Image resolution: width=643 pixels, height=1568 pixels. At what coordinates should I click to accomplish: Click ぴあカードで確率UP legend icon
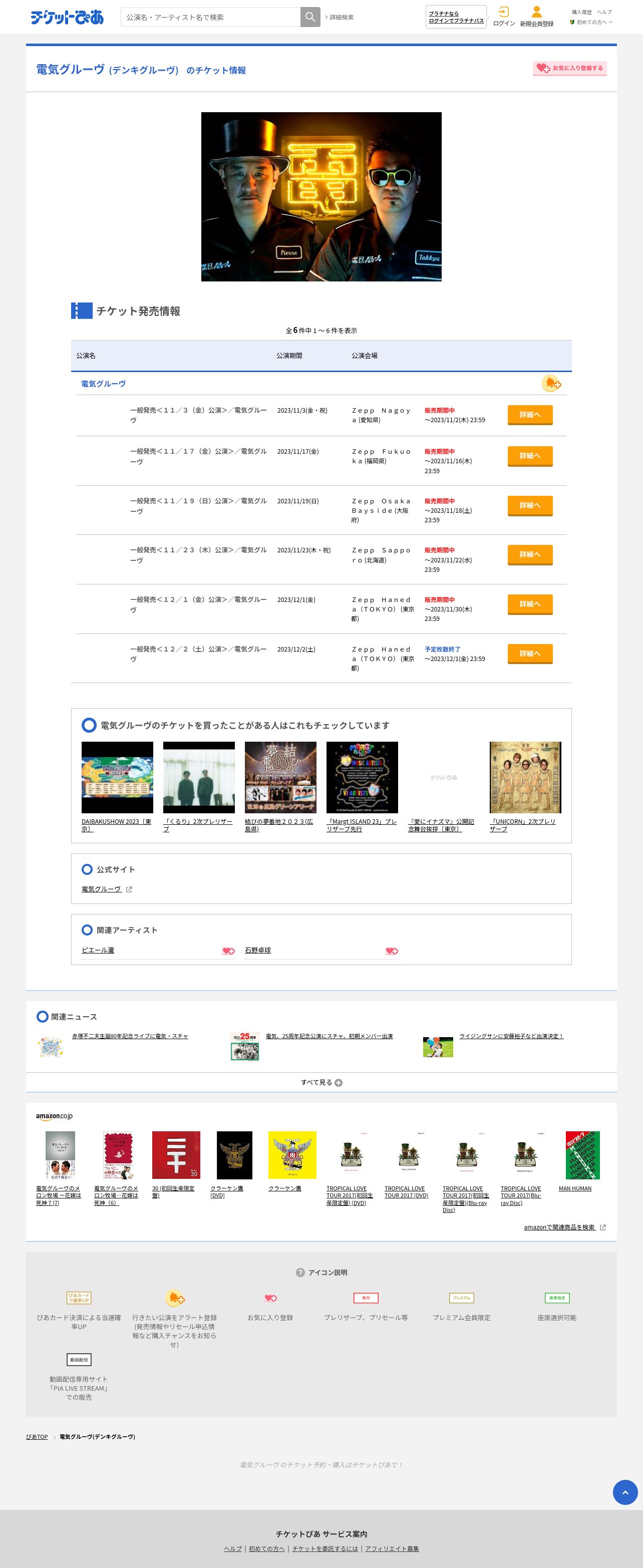79,1298
